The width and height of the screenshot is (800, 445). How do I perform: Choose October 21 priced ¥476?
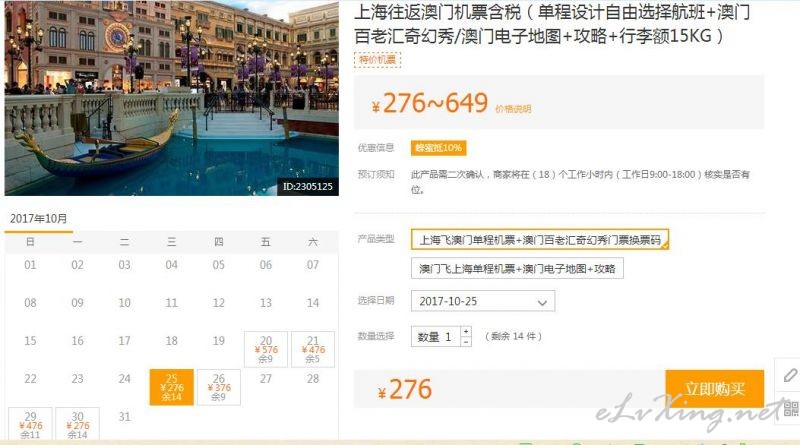coord(313,350)
